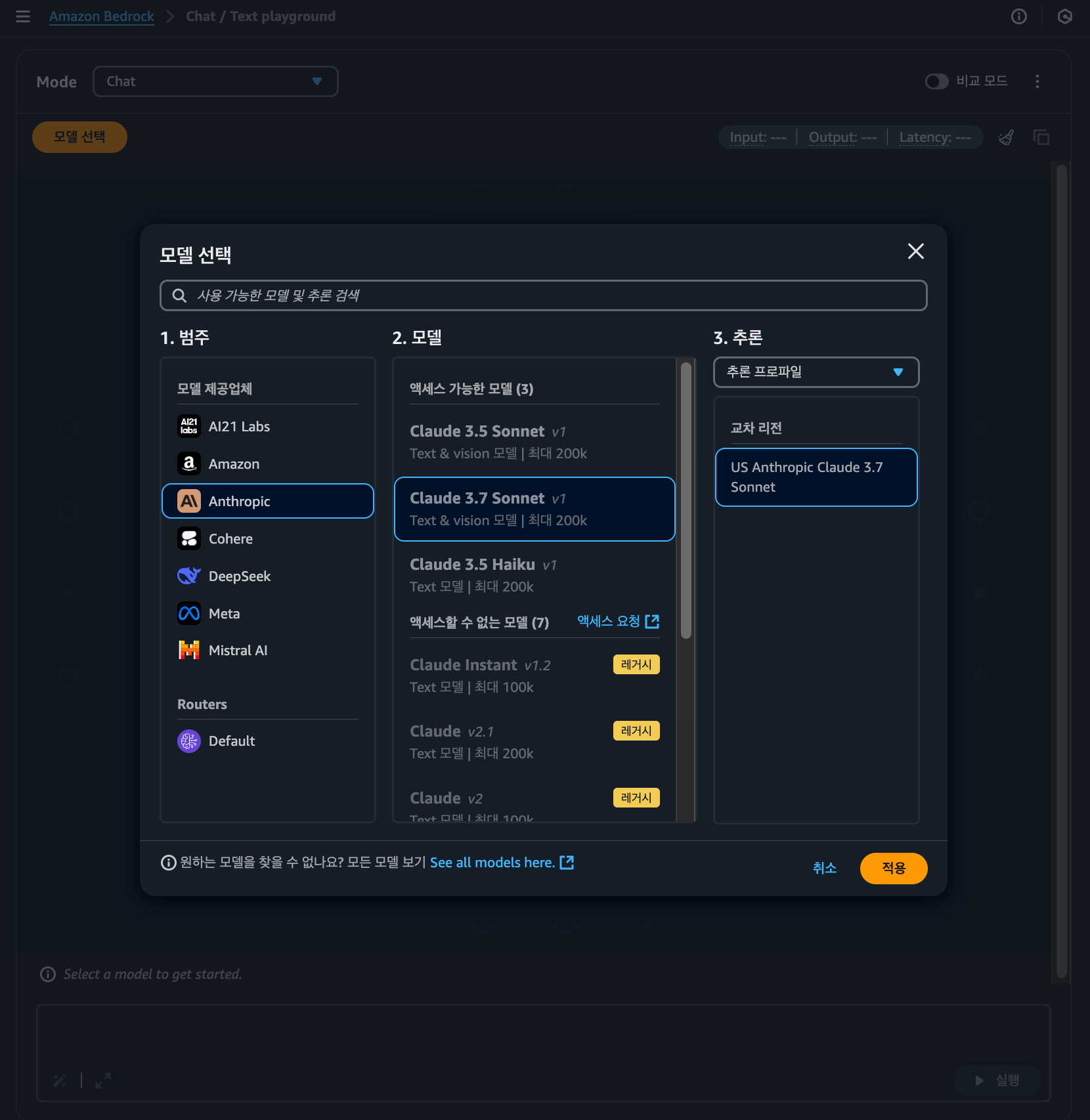Click the external link icon beside 액세스 요청
This screenshot has width=1090, height=1120.
tap(652, 622)
